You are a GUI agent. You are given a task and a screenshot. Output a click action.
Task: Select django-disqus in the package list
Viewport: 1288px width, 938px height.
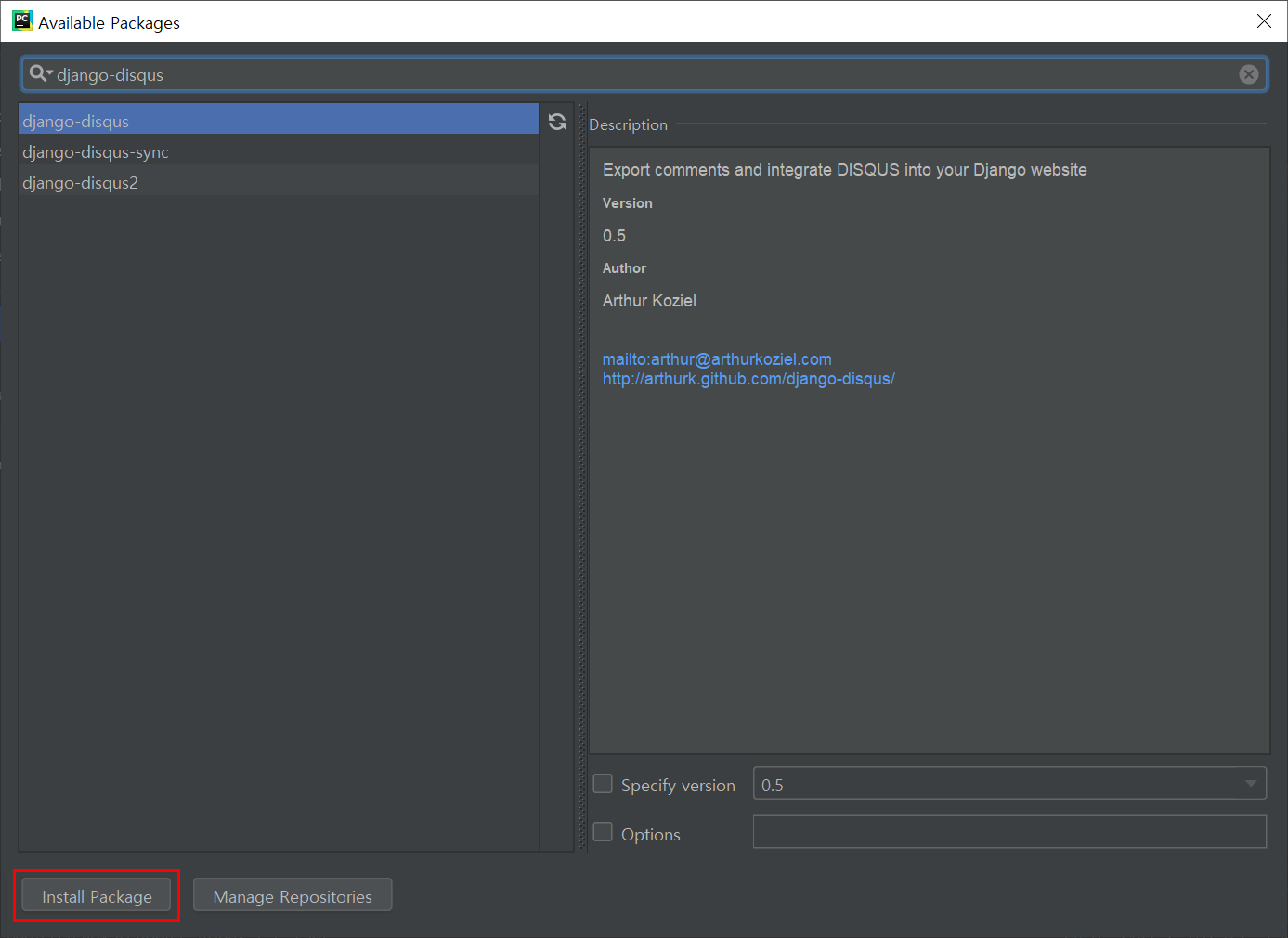click(x=279, y=121)
